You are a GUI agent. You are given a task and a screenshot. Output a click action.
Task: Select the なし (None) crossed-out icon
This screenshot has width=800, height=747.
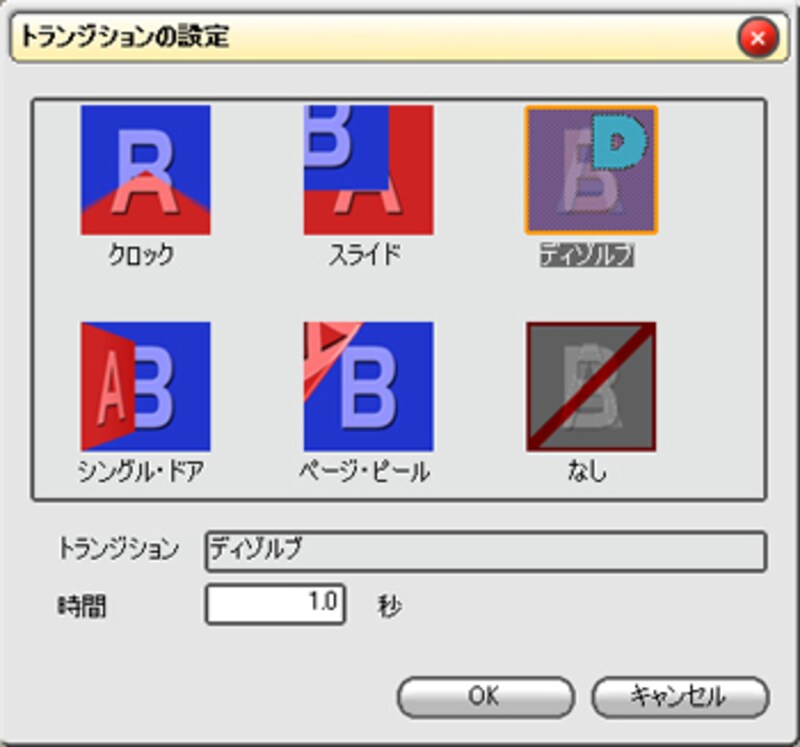click(590, 386)
